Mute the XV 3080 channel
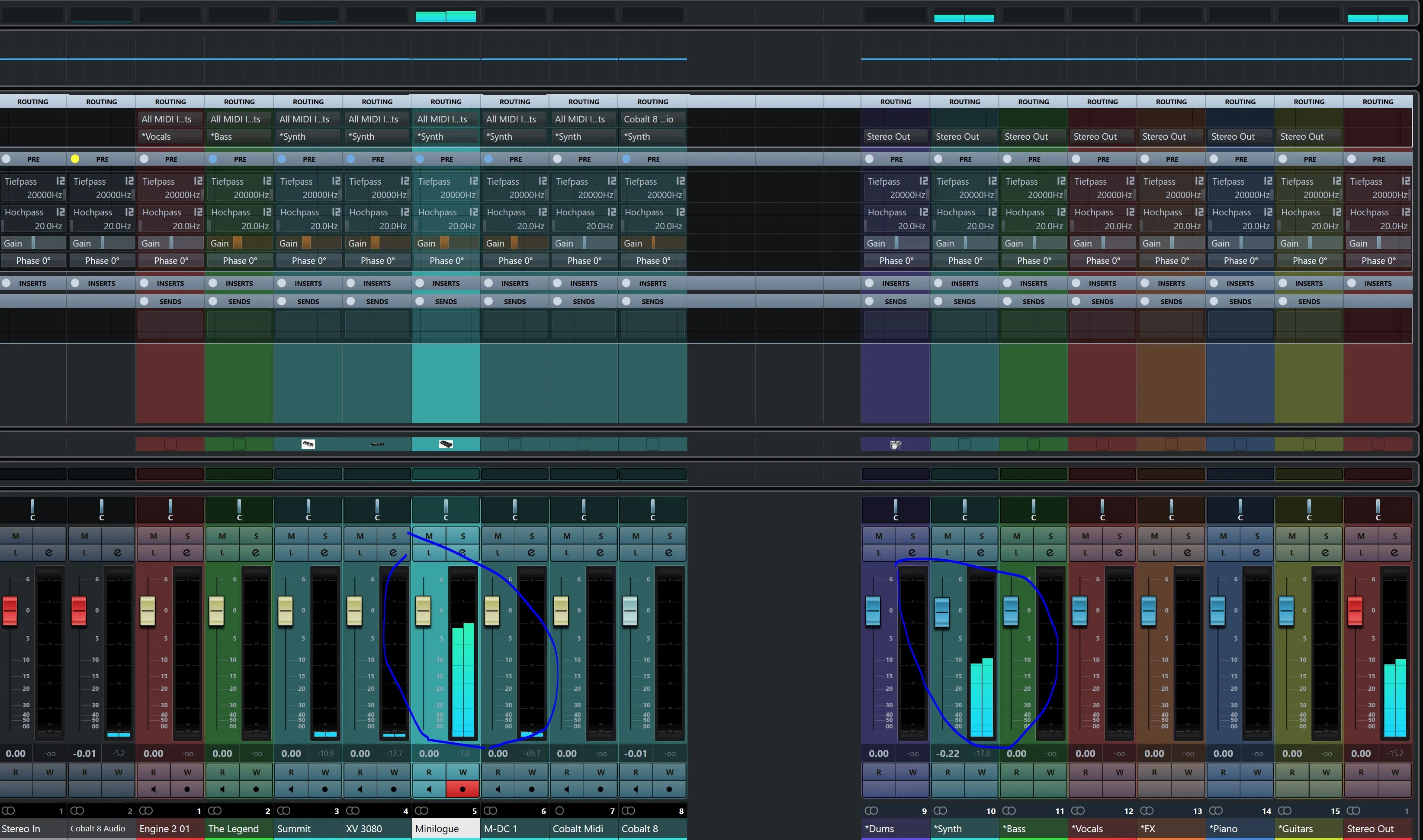This screenshot has width=1423, height=840. [x=360, y=535]
